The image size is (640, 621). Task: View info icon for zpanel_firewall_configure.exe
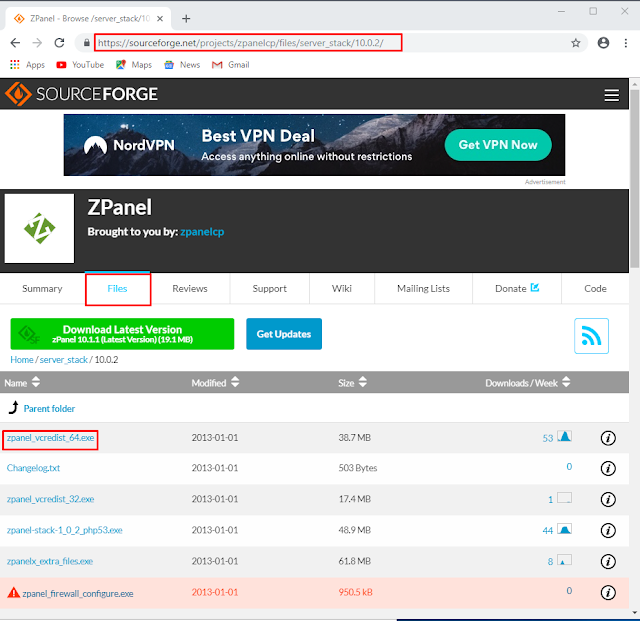[608, 592]
